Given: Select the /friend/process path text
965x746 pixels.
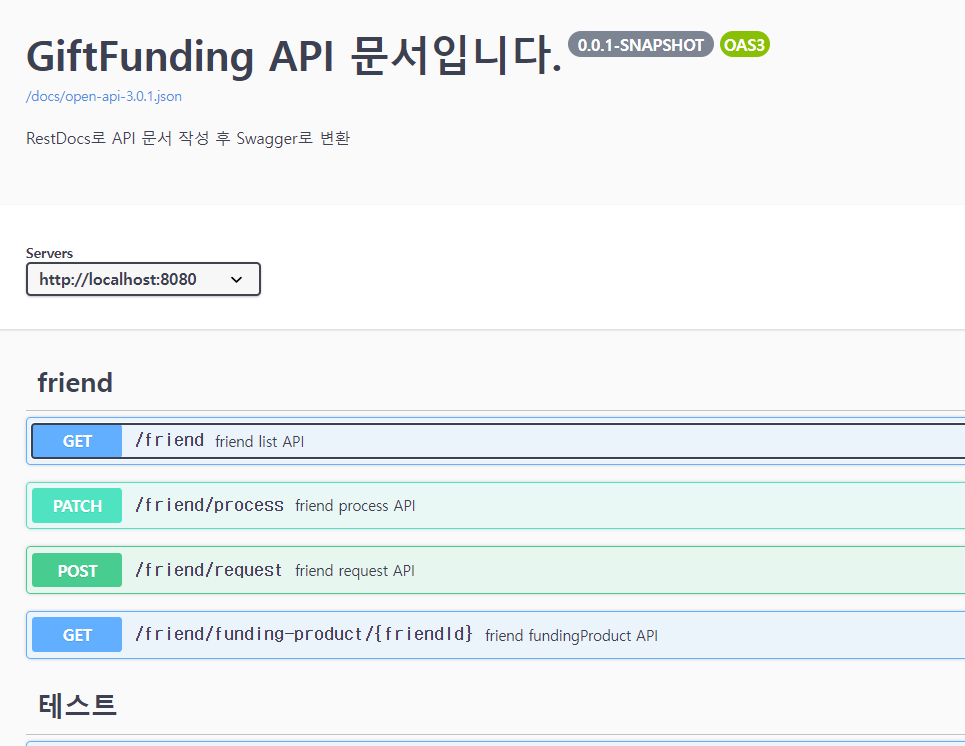Looking at the screenshot, I should [209, 505].
